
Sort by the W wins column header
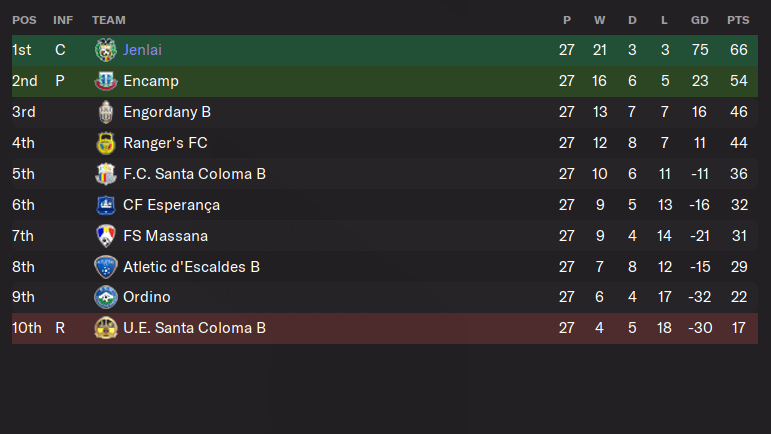click(x=599, y=20)
